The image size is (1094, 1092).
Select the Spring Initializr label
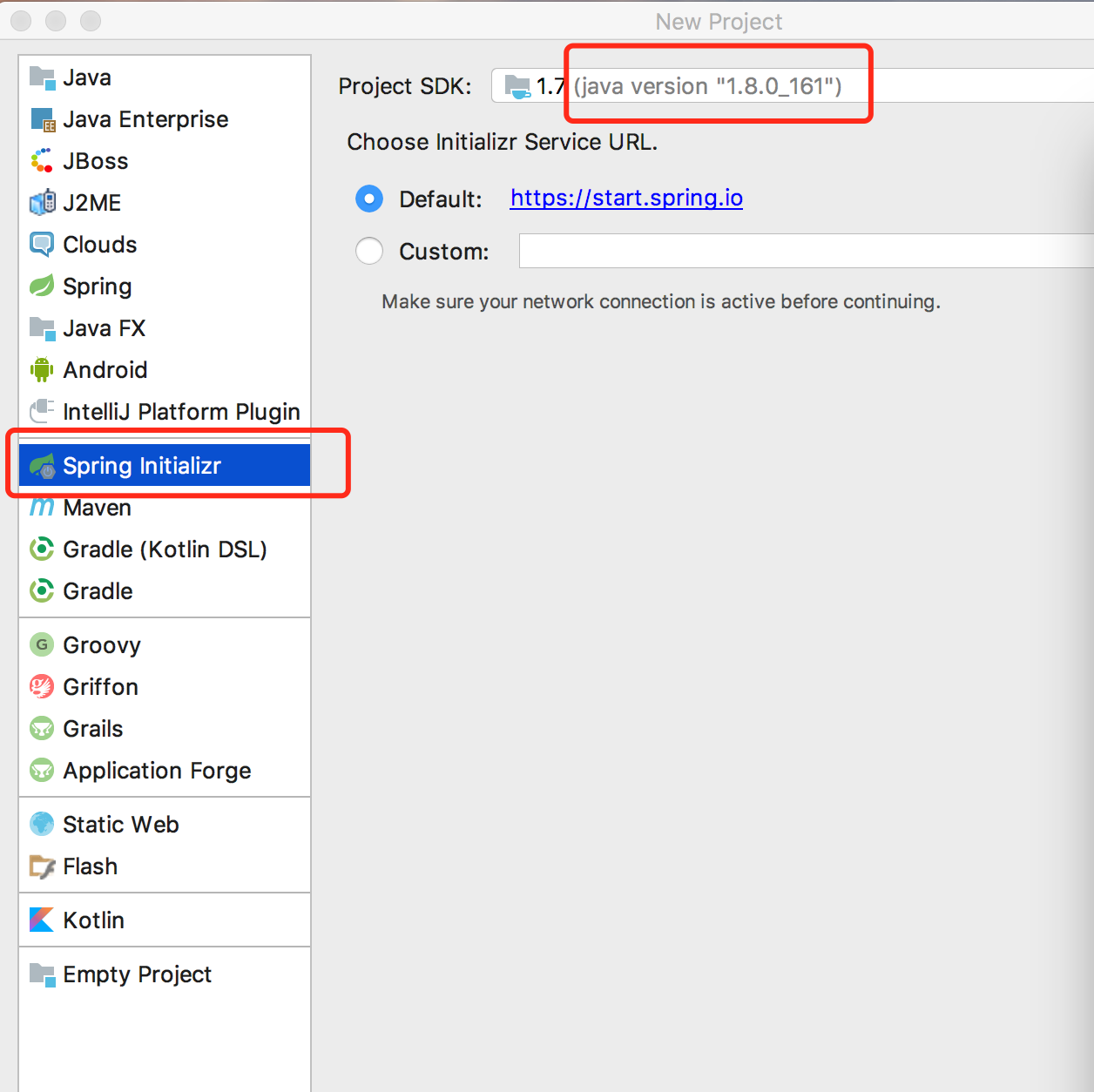click(x=142, y=466)
